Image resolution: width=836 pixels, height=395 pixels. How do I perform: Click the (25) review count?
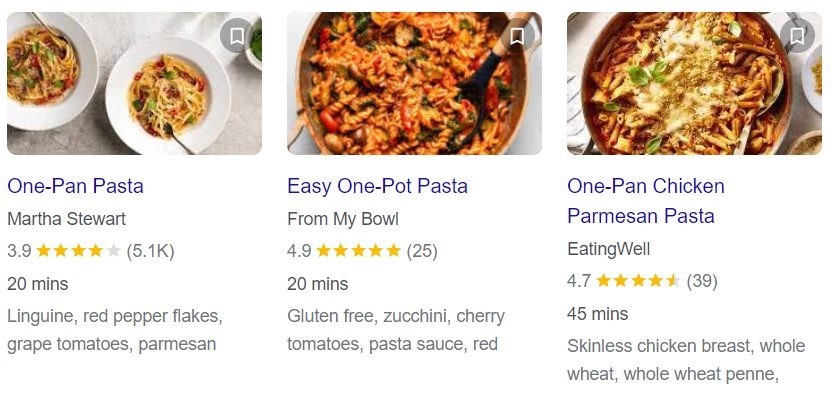(422, 251)
